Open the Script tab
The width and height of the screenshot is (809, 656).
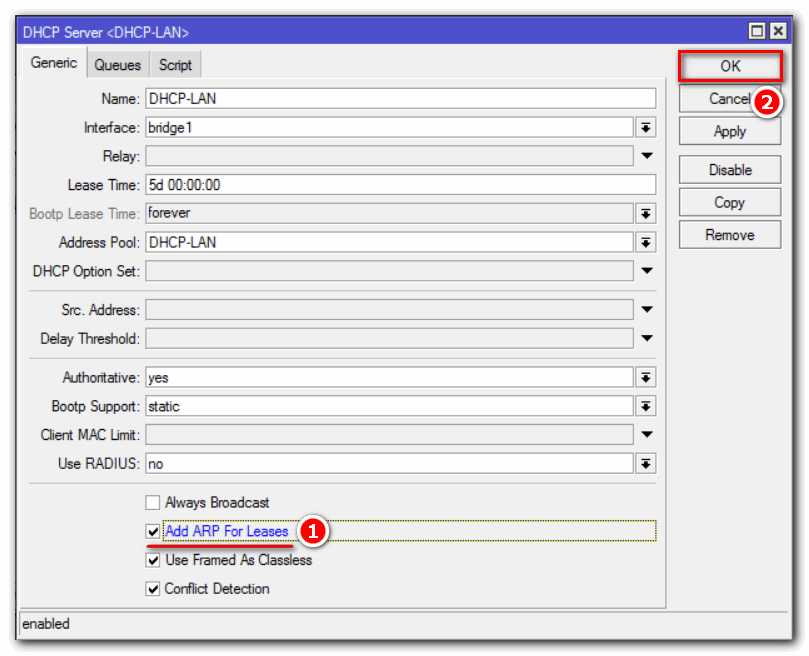[x=175, y=65]
